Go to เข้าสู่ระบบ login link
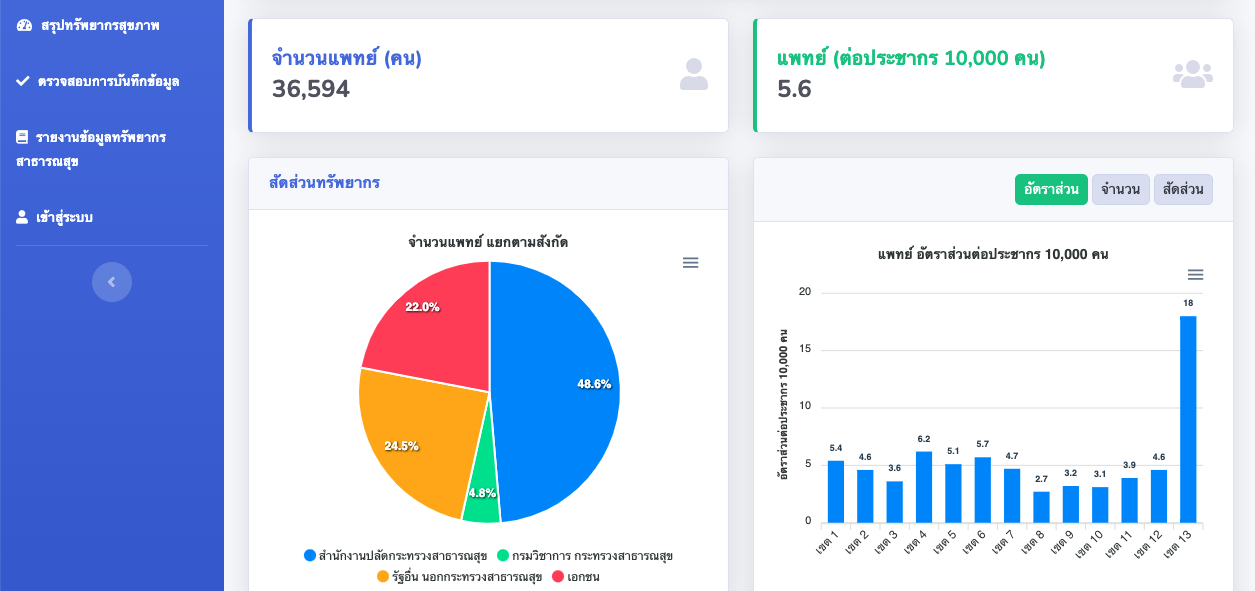 click(x=64, y=217)
